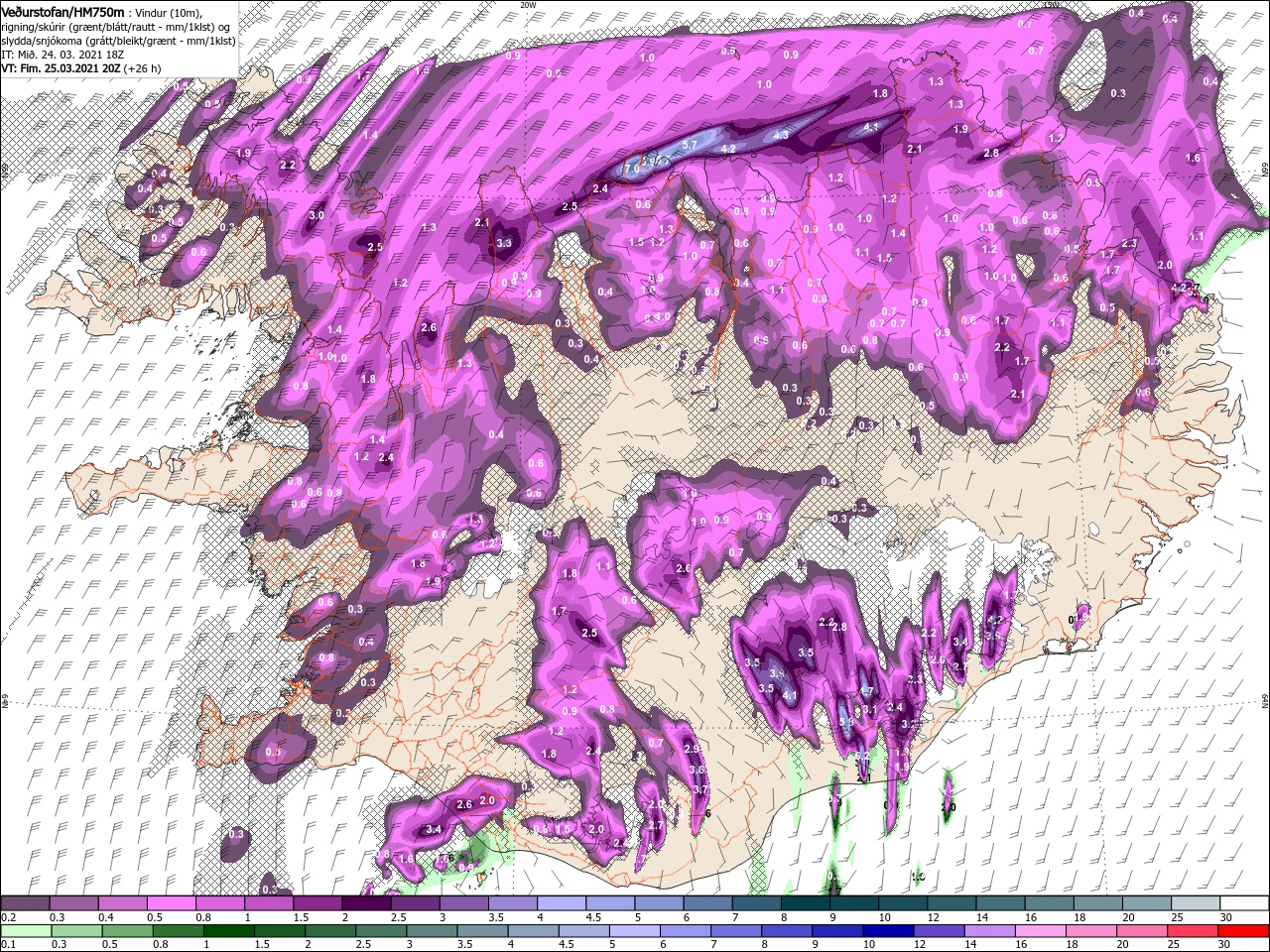The width and height of the screenshot is (1270, 952).
Task: Pick the upper legend swatch above 0.2
Action: coord(26,903)
